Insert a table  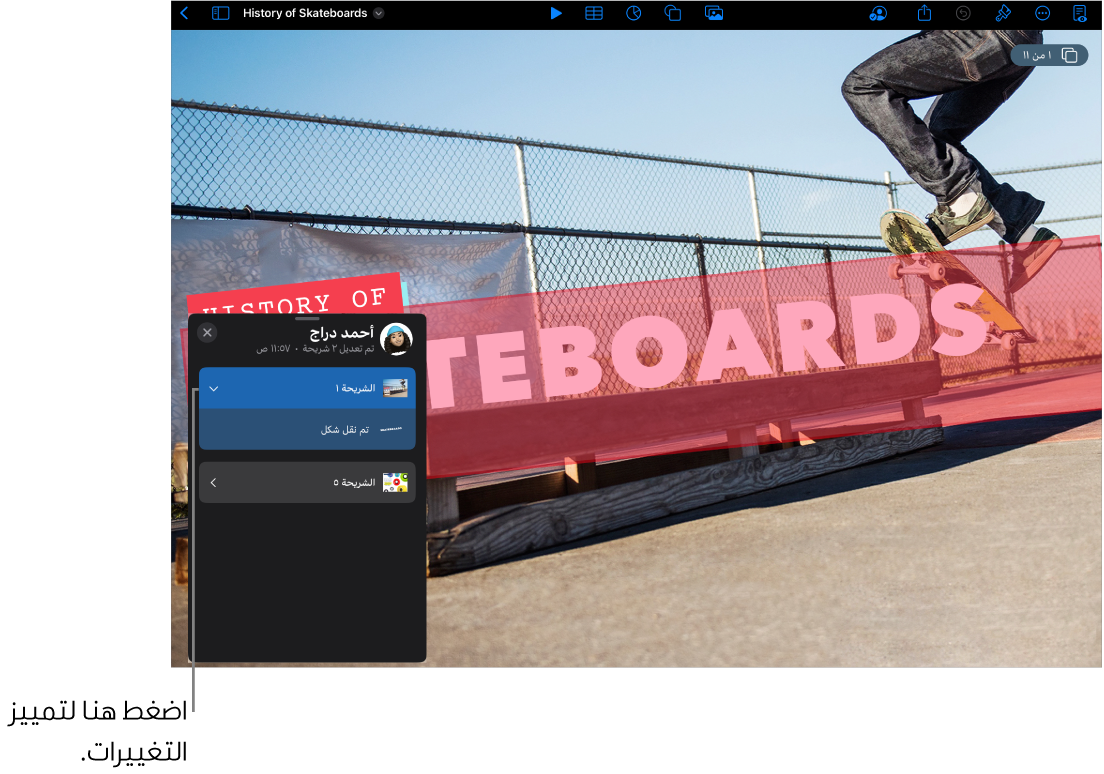pyautogui.click(x=594, y=13)
